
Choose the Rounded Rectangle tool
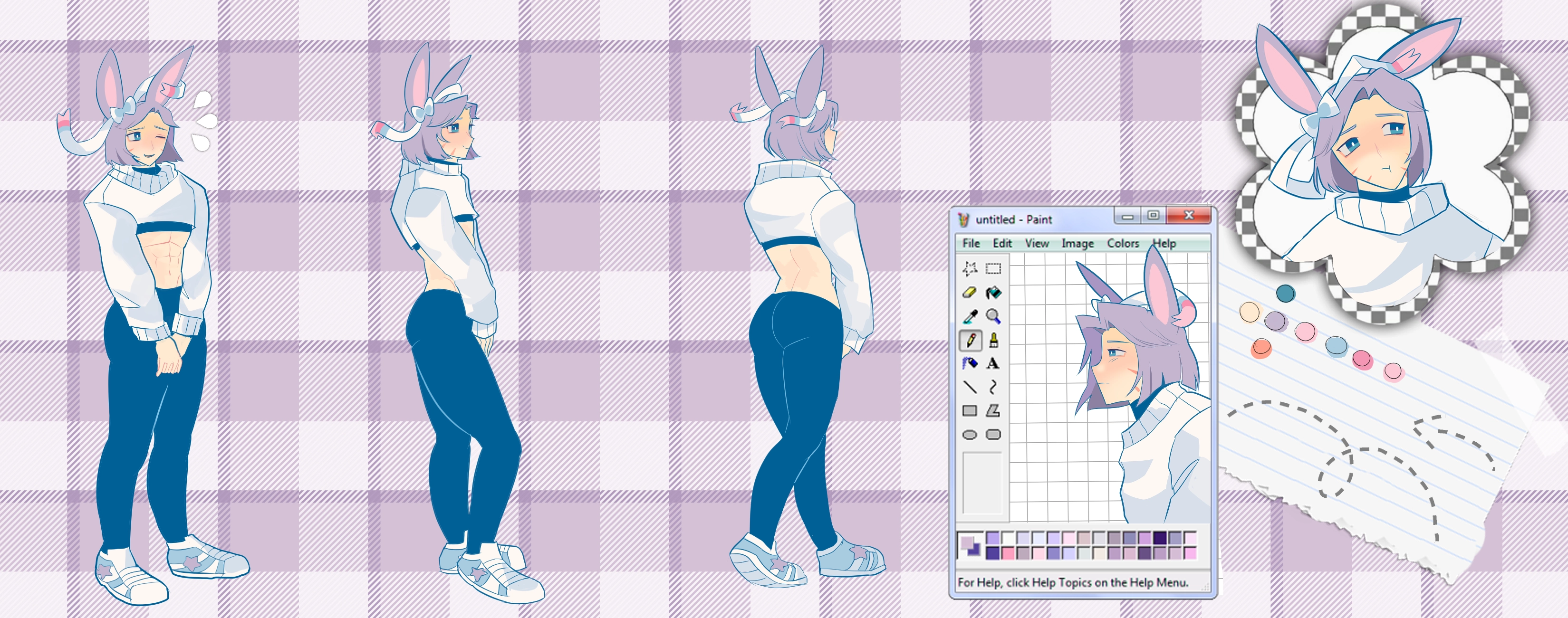click(x=993, y=434)
